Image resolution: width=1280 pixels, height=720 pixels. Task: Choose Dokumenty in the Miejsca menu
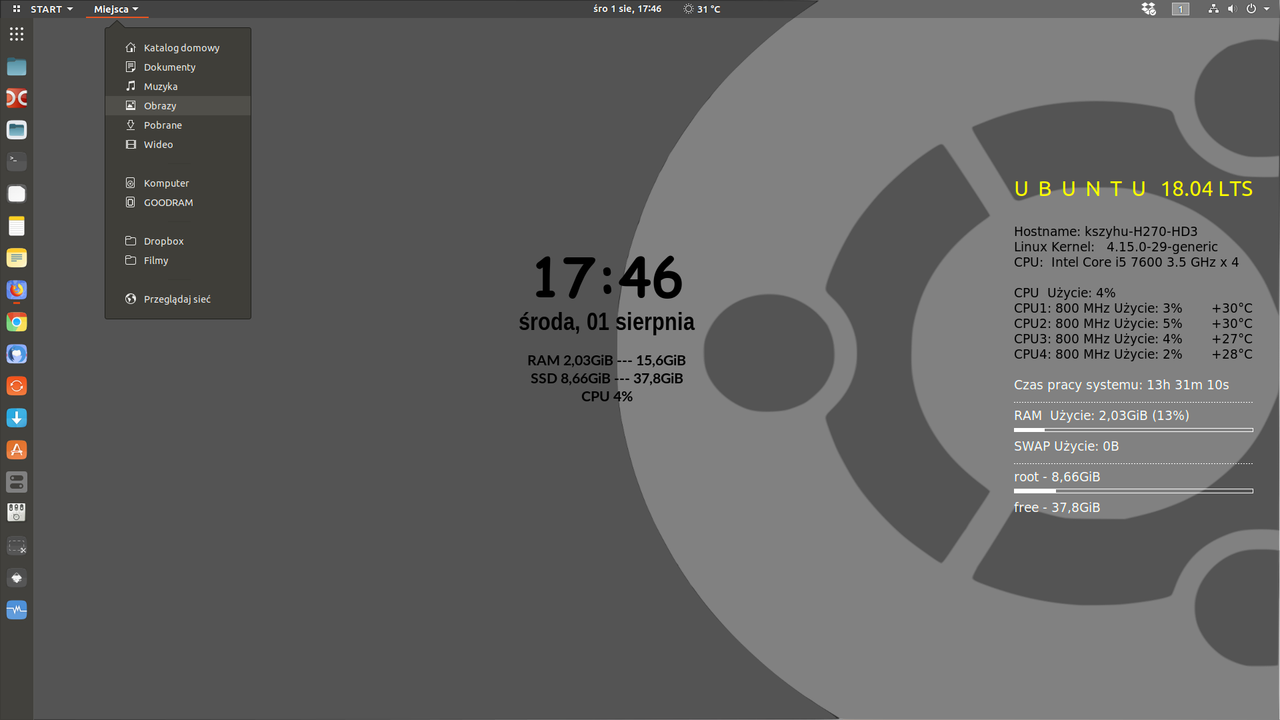178,67
